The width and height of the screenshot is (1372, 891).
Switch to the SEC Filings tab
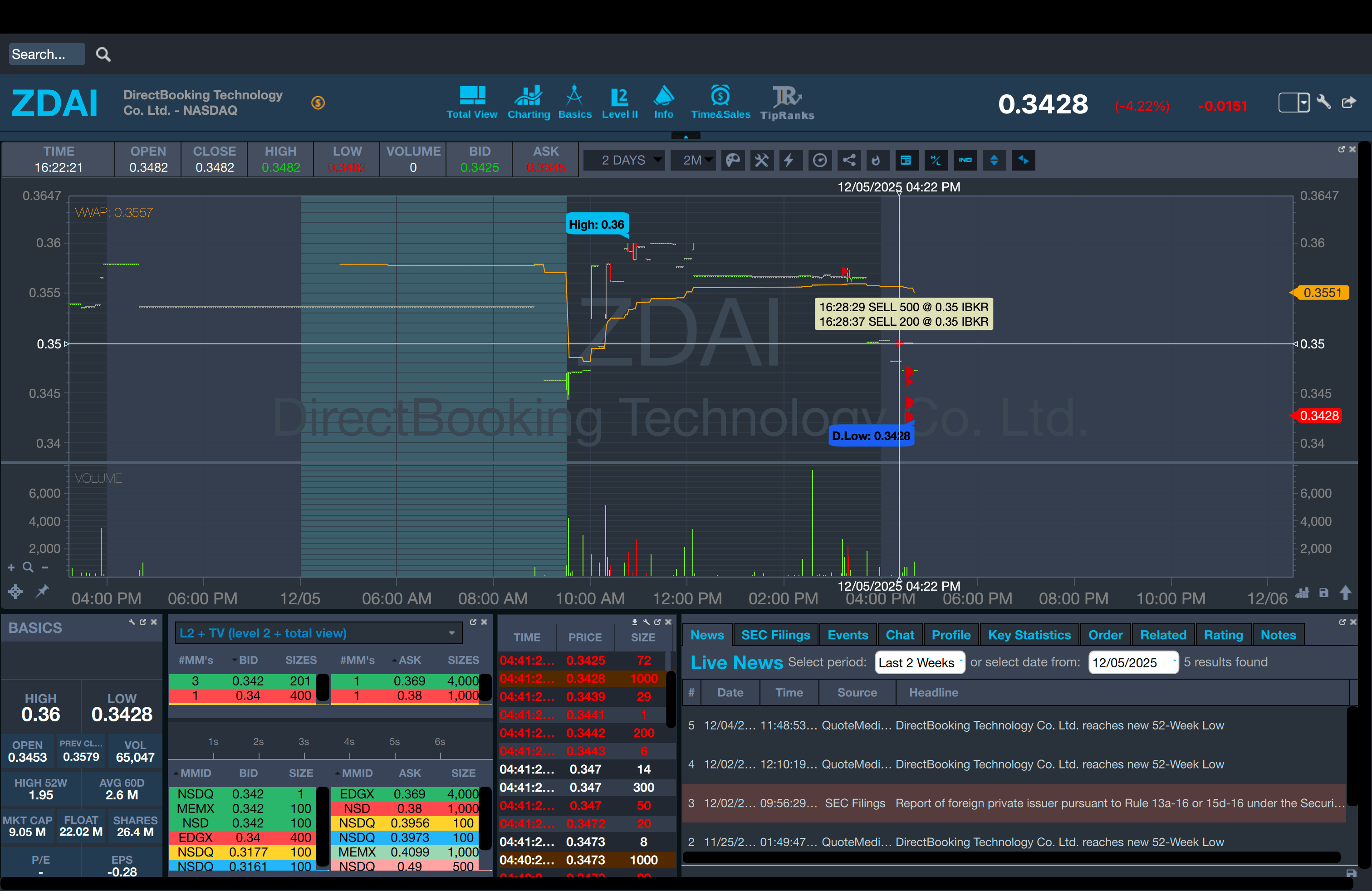(x=775, y=635)
